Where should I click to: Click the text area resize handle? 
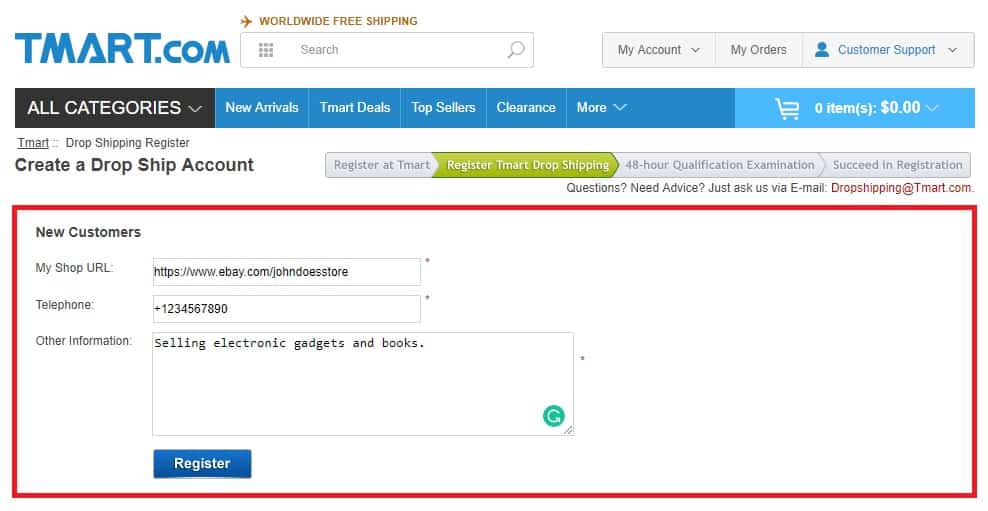pyautogui.click(x=568, y=430)
